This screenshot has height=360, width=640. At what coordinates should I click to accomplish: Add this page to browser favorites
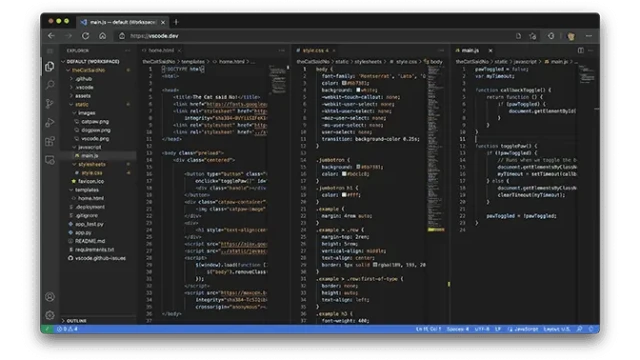click(x=533, y=36)
